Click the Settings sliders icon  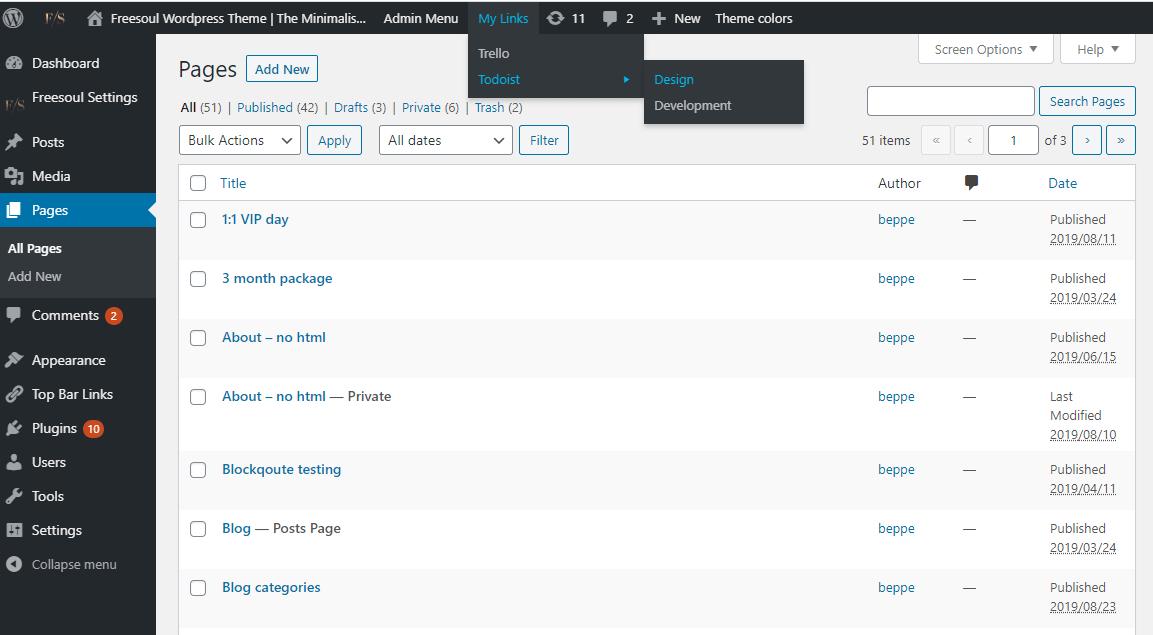(14, 530)
